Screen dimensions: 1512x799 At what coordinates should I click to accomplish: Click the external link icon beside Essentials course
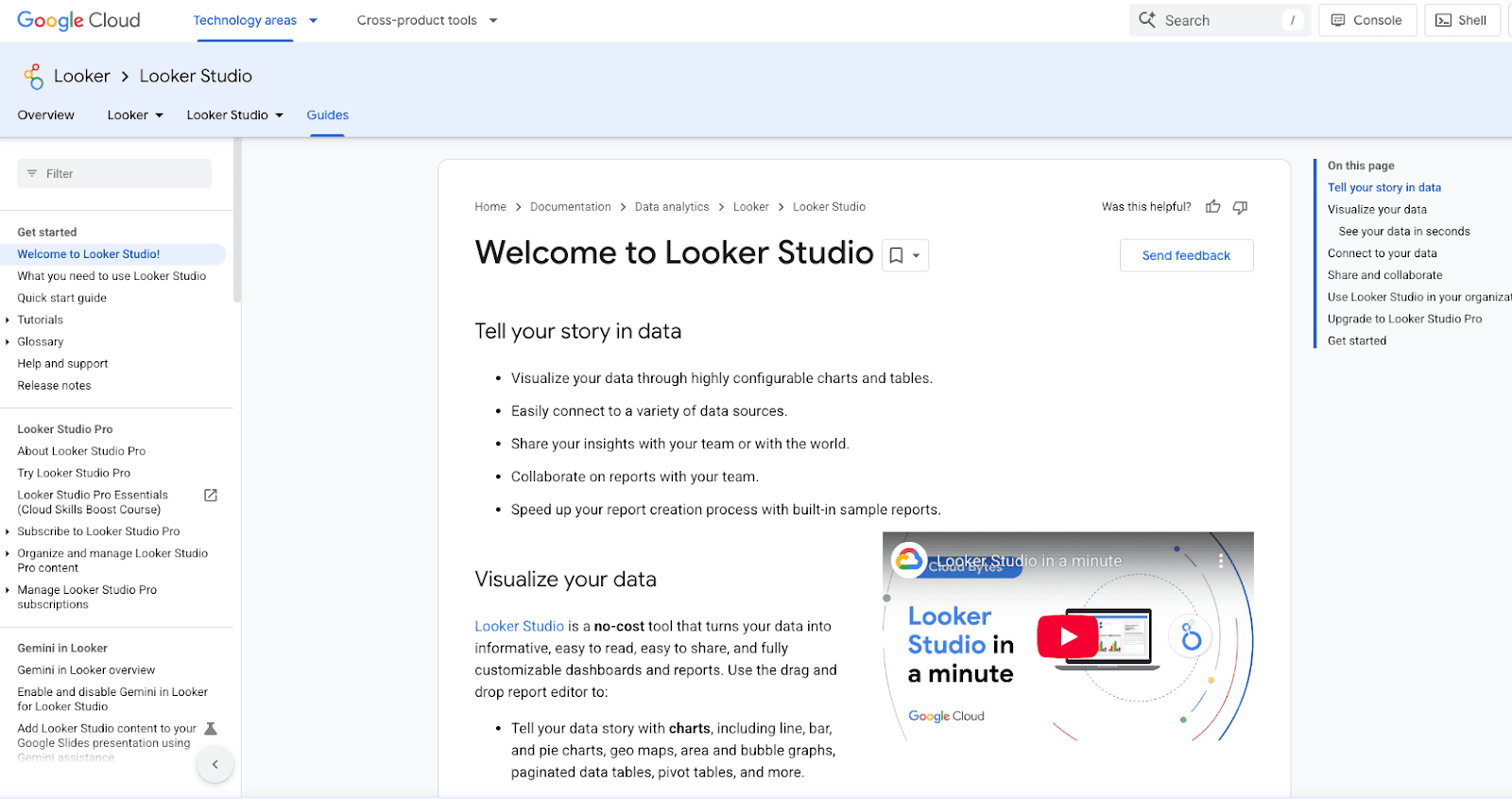[211, 495]
